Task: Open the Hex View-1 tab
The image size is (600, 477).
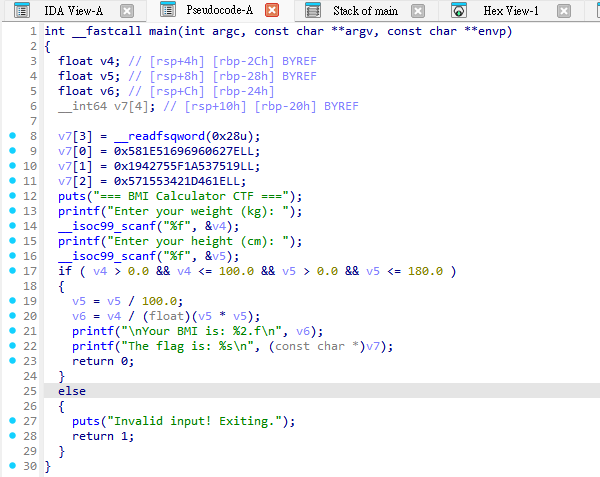Action: click(x=510, y=11)
